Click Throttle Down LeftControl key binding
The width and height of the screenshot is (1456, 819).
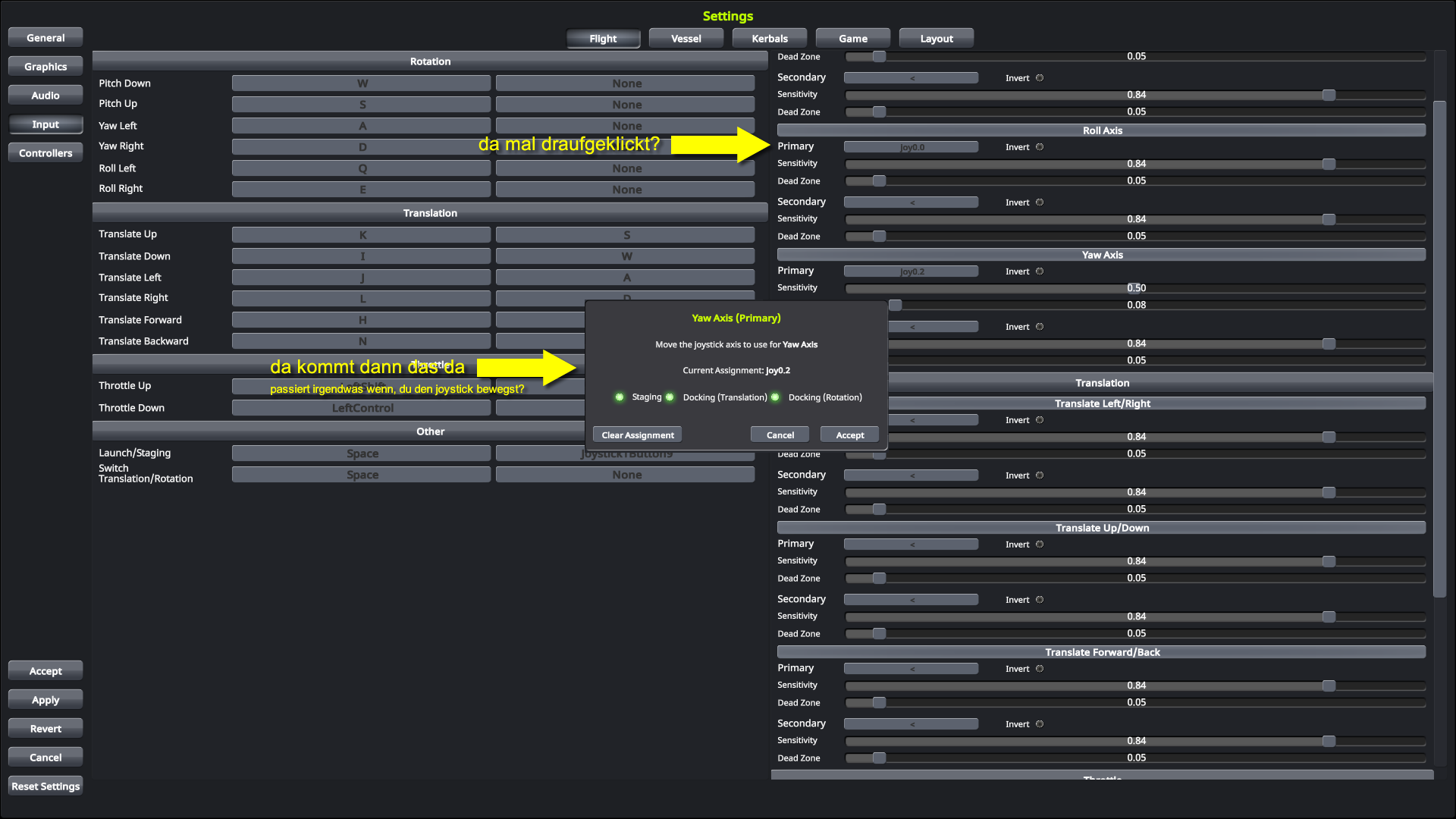[x=362, y=408]
